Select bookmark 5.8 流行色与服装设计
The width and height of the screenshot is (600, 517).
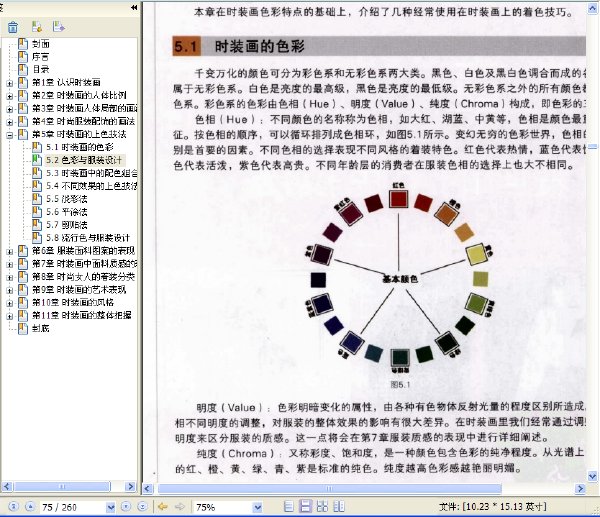click(x=88, y=238)
